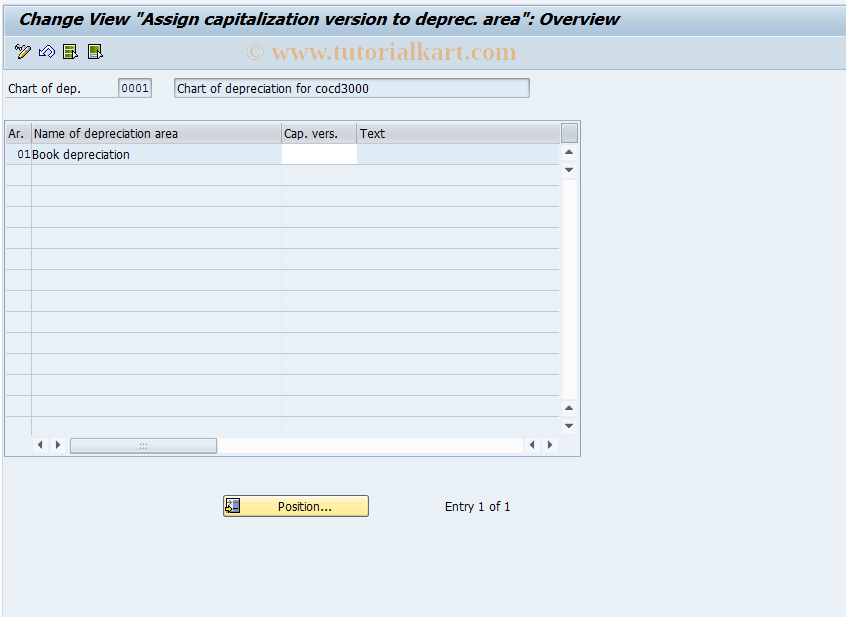Image resolution: width=846 pixels, height=617 pixels.
Task: Click the Select all entries icon
Action: pos(71,52)
